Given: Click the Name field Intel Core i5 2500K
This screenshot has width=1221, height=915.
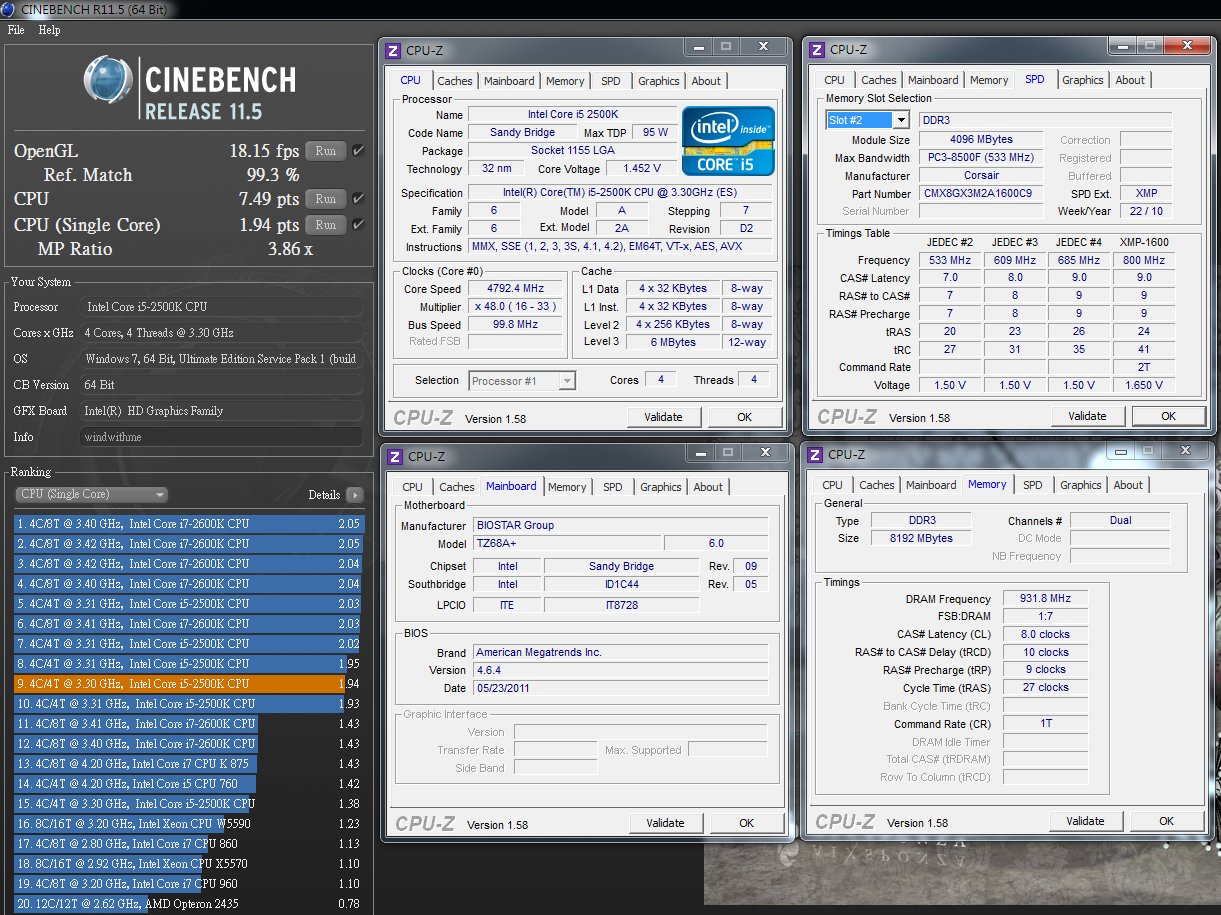Looking at the screenshot, I should pos(572,115).
